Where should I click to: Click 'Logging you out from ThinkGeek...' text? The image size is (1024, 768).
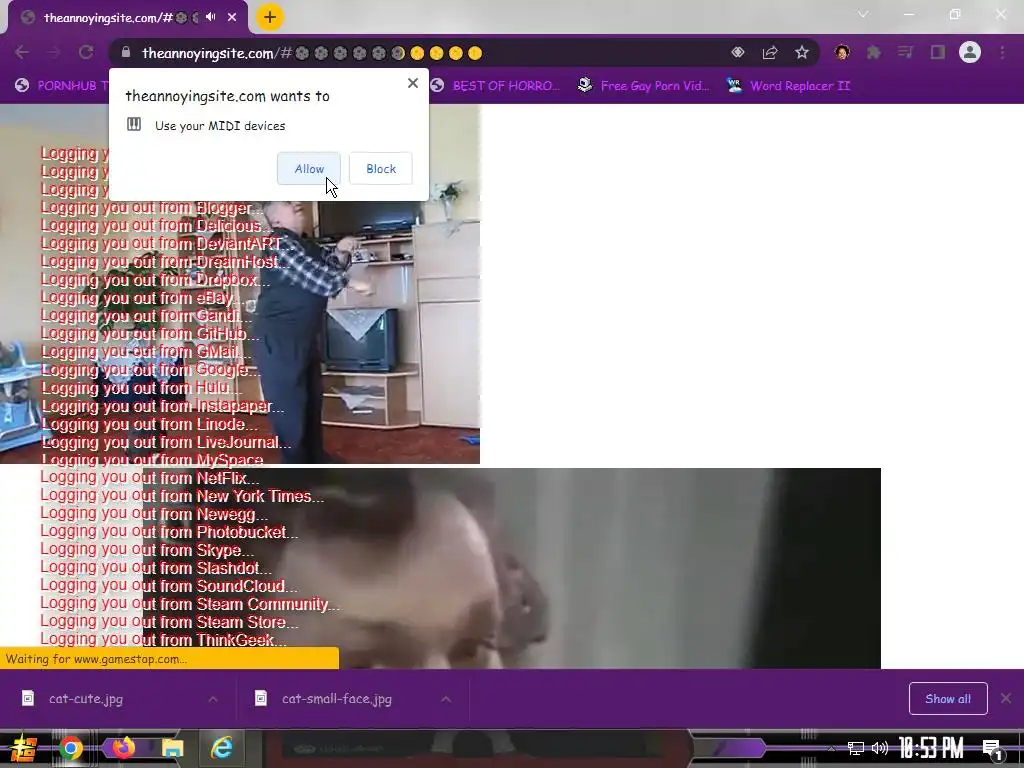[x=163, y=640]
